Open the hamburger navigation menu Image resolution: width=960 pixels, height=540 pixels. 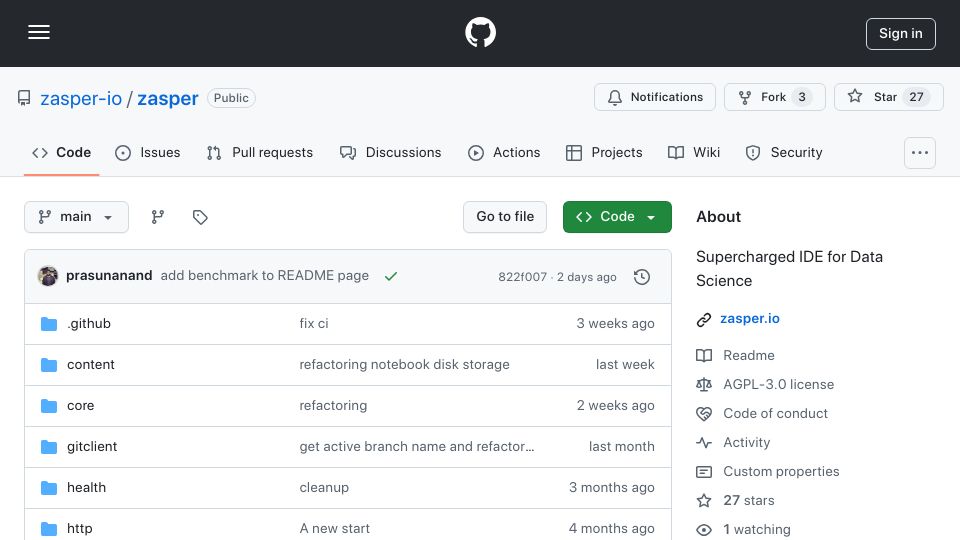tap(39, 32)
